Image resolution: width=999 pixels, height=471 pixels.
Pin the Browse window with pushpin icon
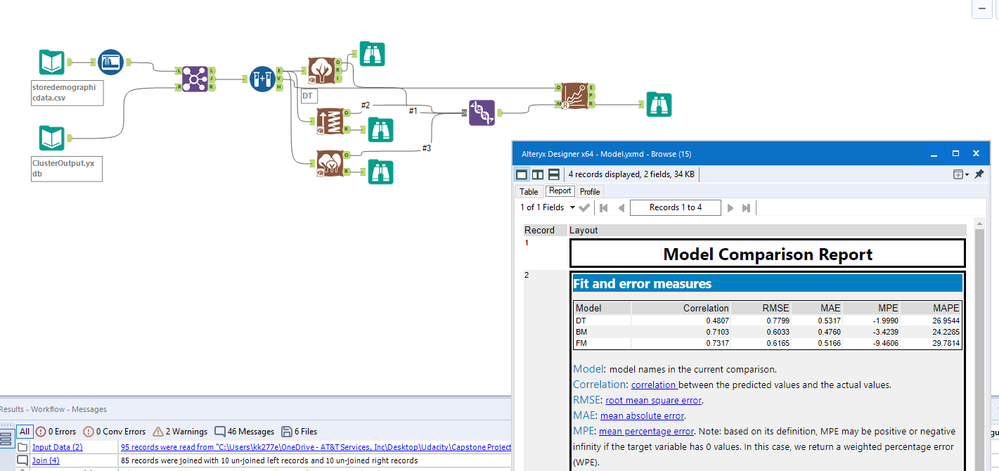tap(979, 174)
